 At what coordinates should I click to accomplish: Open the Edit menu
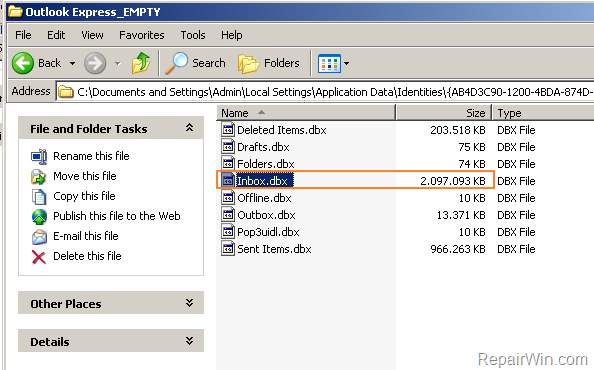56,35
